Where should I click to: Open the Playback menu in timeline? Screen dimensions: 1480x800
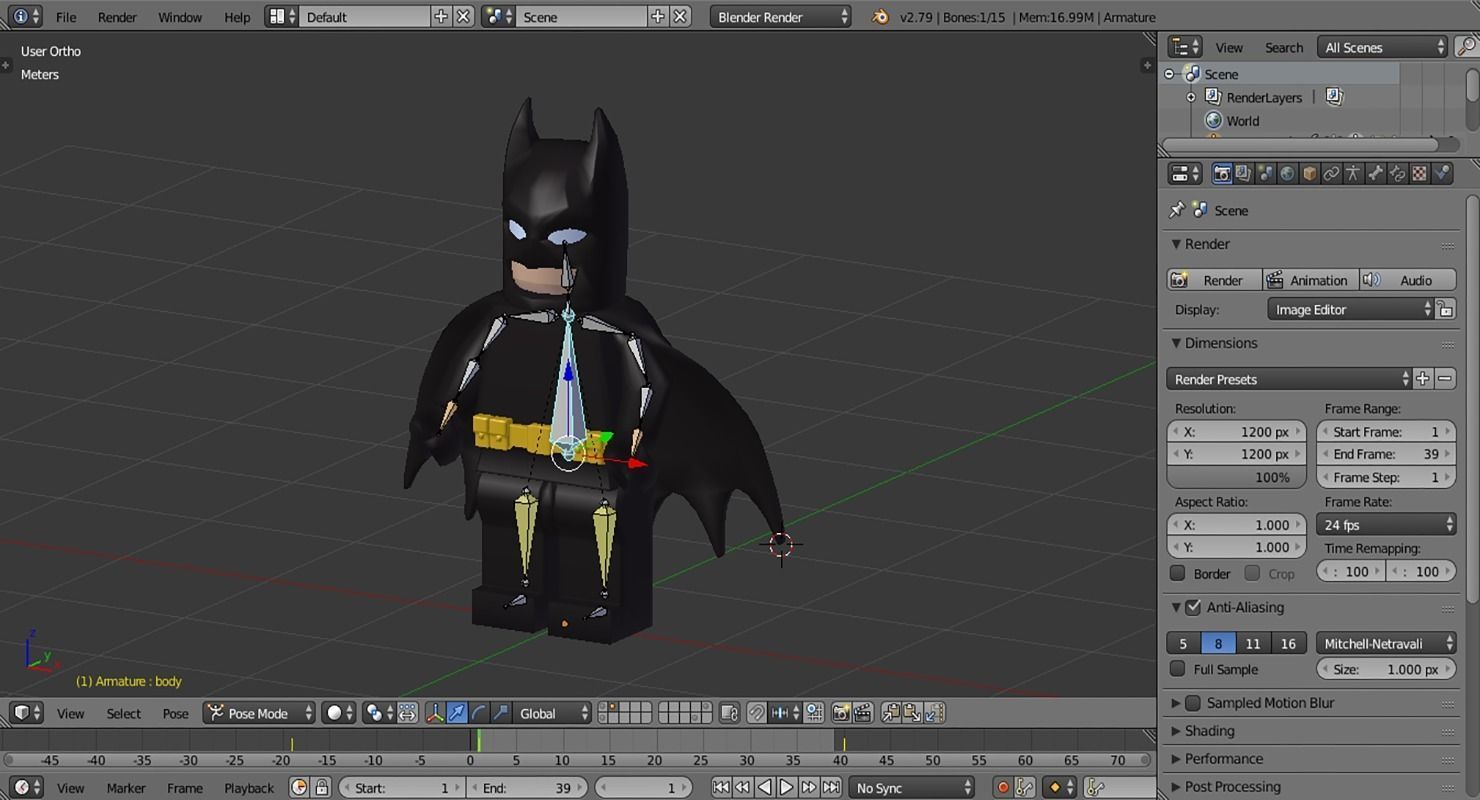(249, 788)
